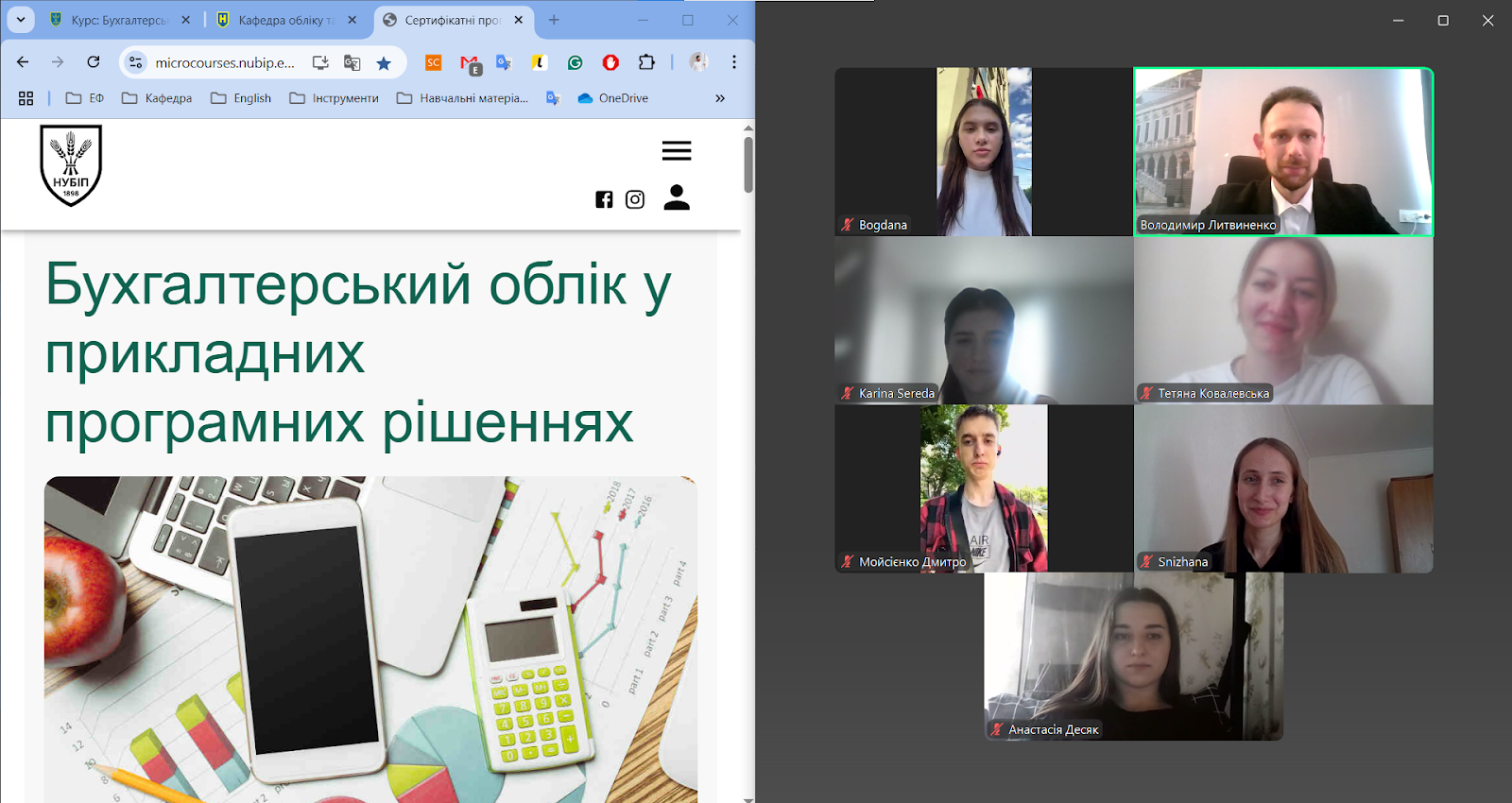Open the yellow note extension icon

[x=539, y=62]
